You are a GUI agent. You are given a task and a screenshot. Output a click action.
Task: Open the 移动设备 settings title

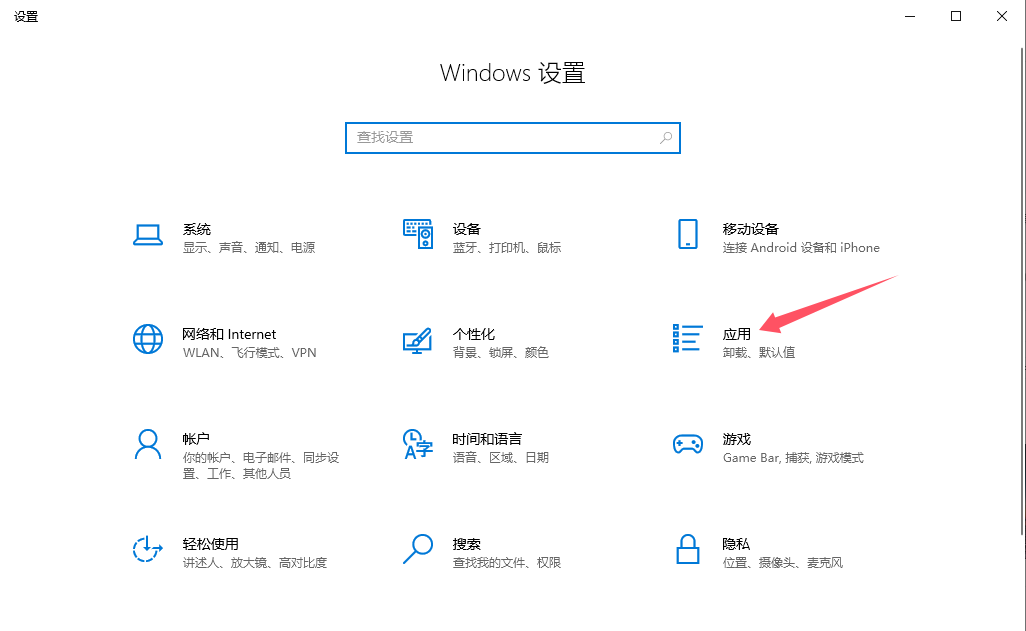pos(751,229)
